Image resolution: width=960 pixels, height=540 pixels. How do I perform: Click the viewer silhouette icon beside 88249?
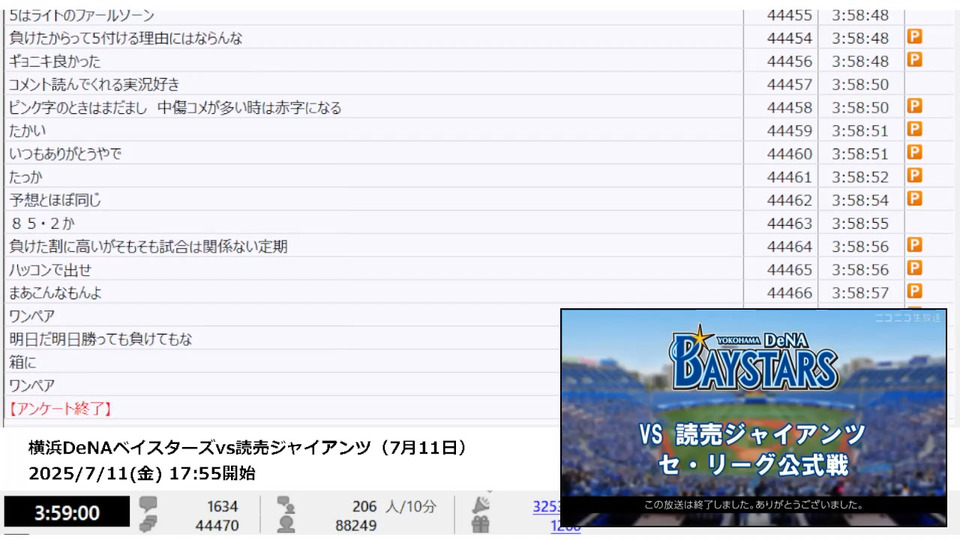[x=286, y=525]
